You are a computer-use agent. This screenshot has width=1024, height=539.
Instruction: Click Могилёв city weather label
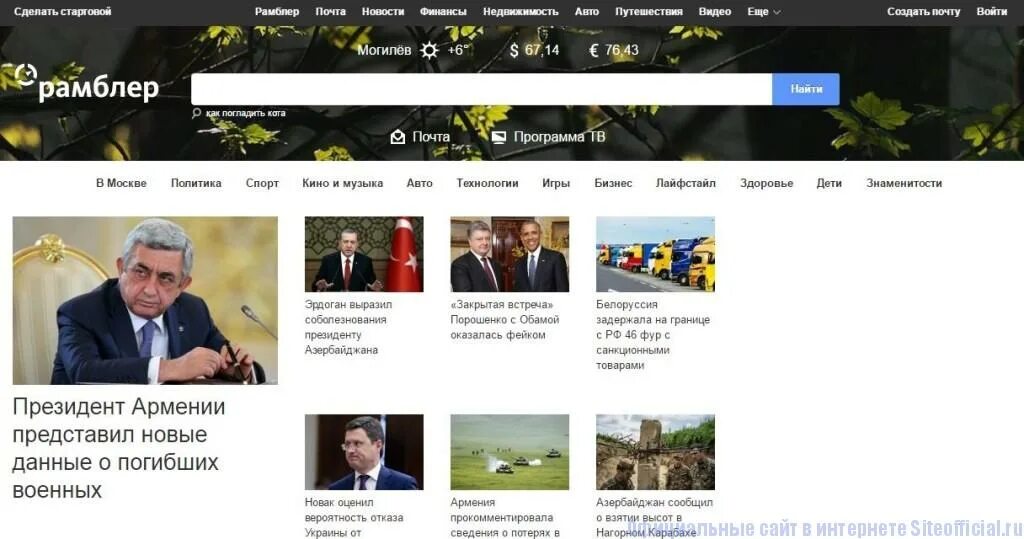click(x=384, y=50)
